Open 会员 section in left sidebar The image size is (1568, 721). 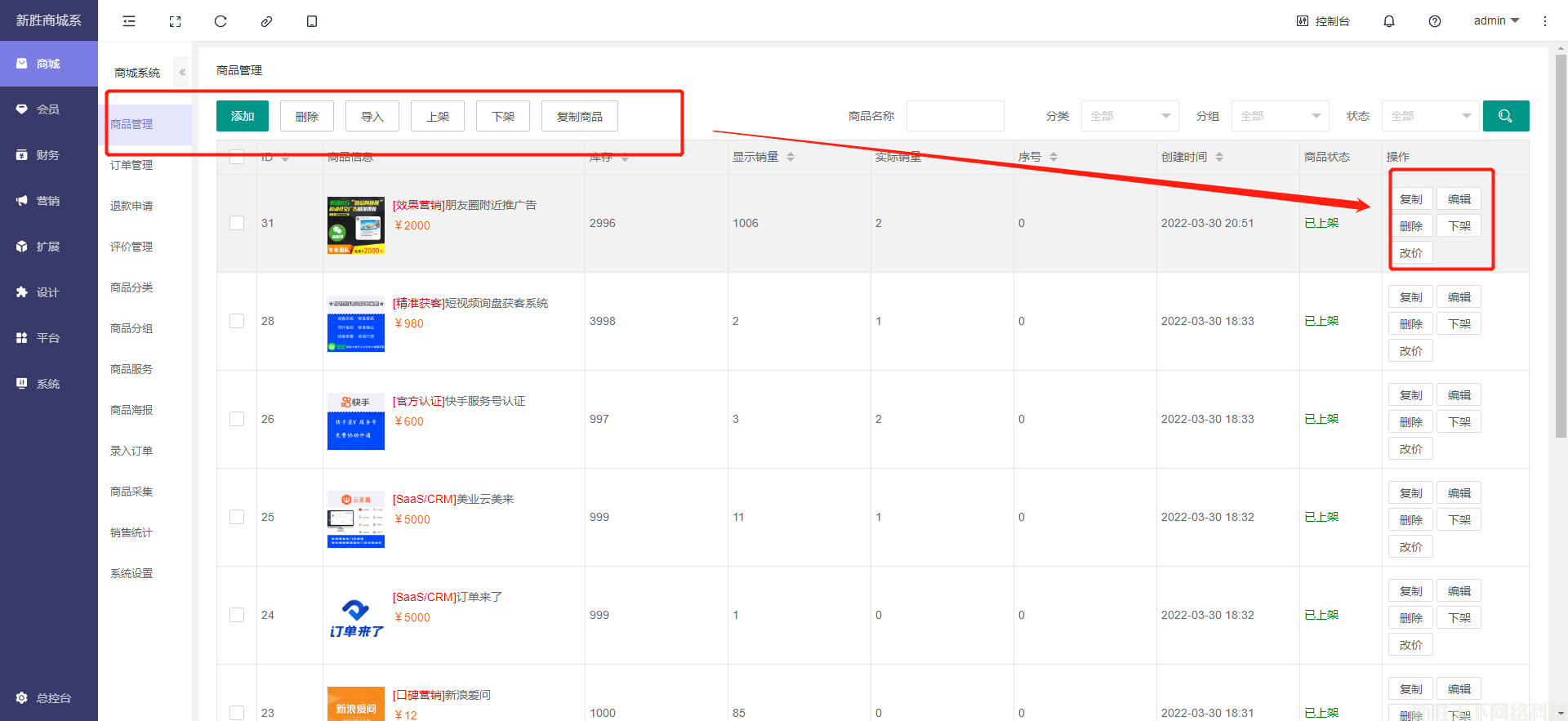point(48,109)
